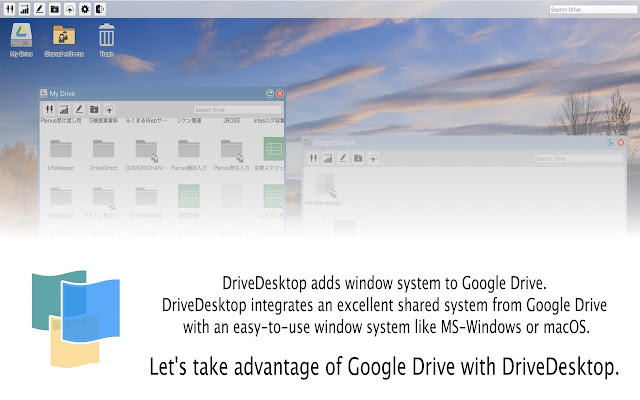The image size is (640, 400).
Task: Focus Search Drive field inside My Drive window
Action: [238, 110]
